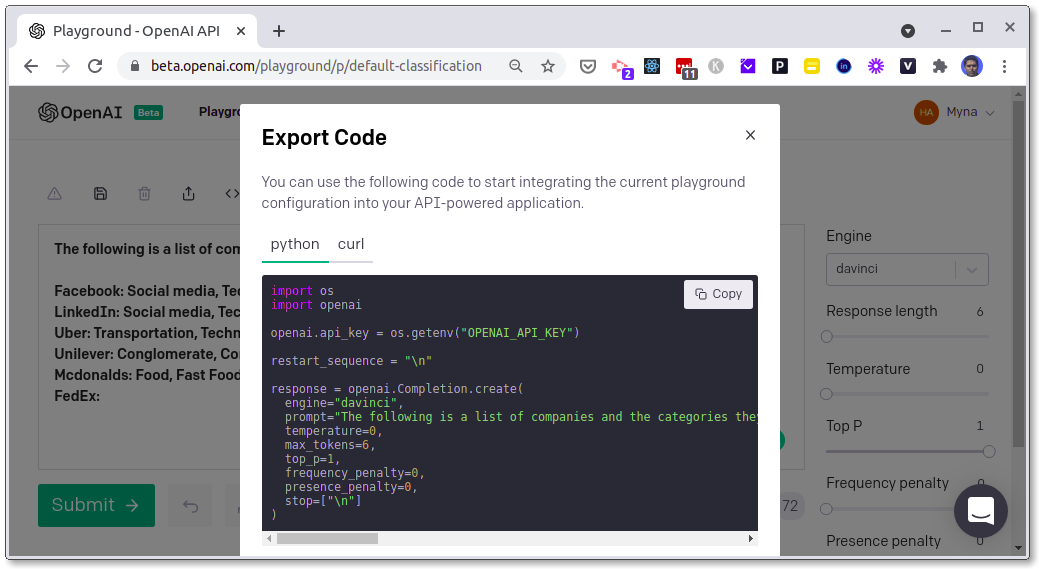Click the Chrome profile avatar
This screenshot has width=1039, height=569.
click(x=972, y=66)
